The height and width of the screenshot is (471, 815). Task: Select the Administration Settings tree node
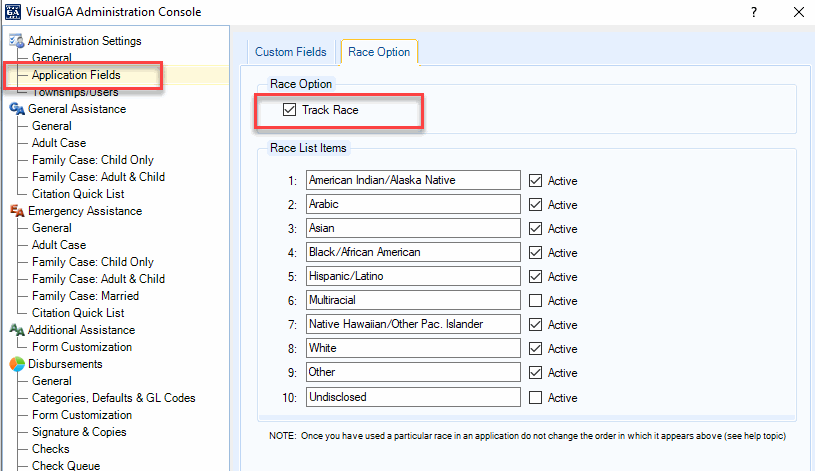click(84, 41)
